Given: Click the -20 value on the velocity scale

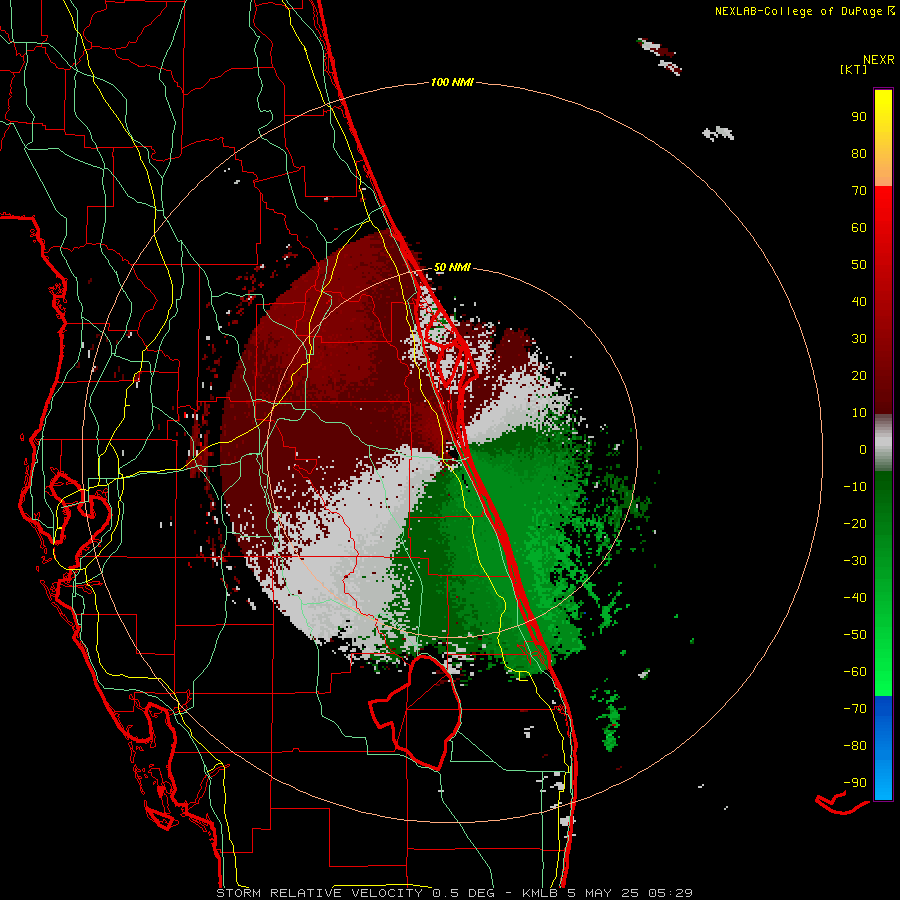Looking at the screenshot, I should point(855,524).
